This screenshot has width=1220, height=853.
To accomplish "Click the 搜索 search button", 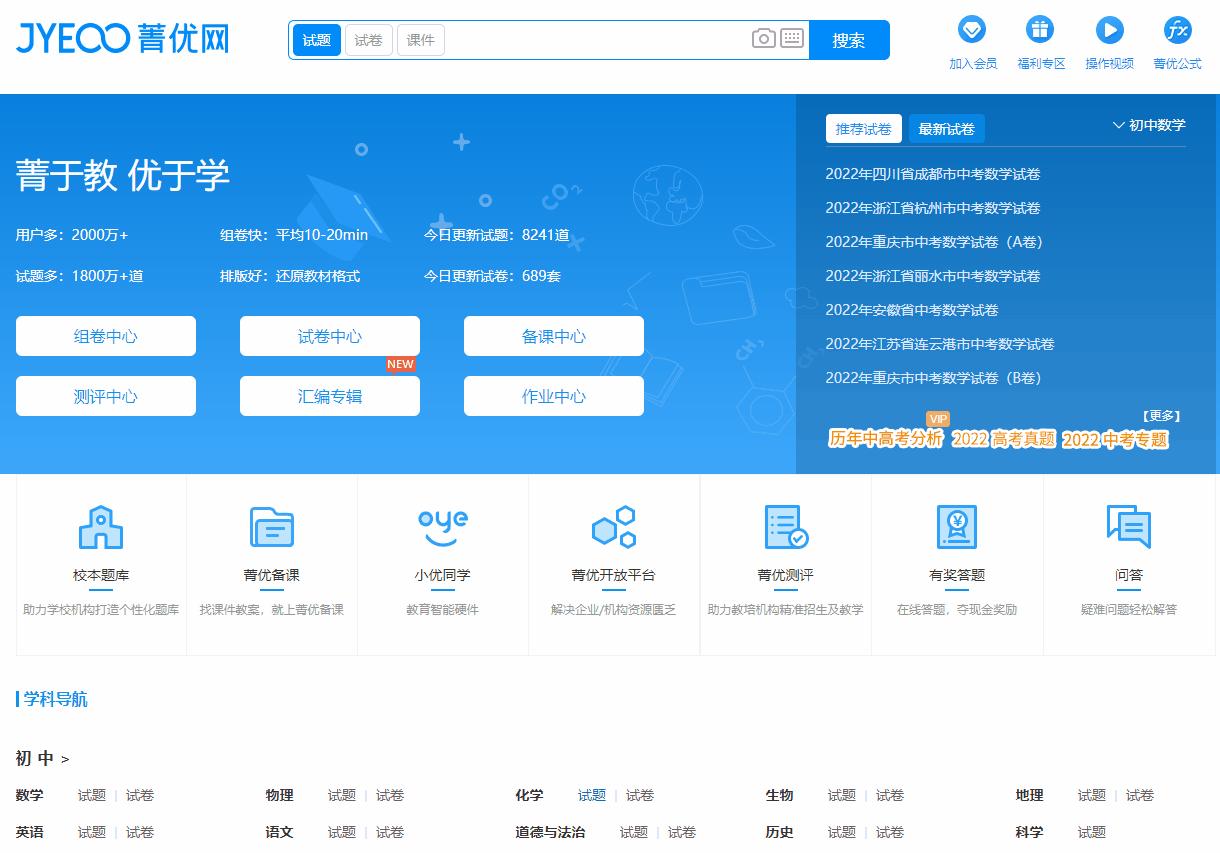I will pos(849,39).
